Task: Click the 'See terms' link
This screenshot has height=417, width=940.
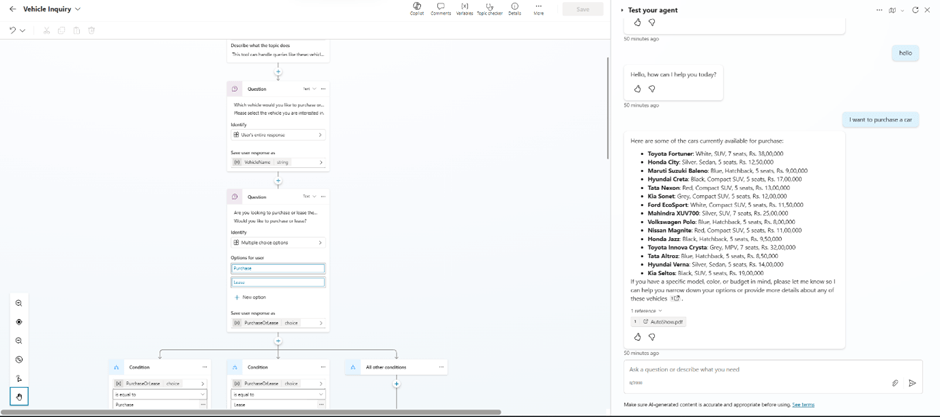Action: (803, 405)
